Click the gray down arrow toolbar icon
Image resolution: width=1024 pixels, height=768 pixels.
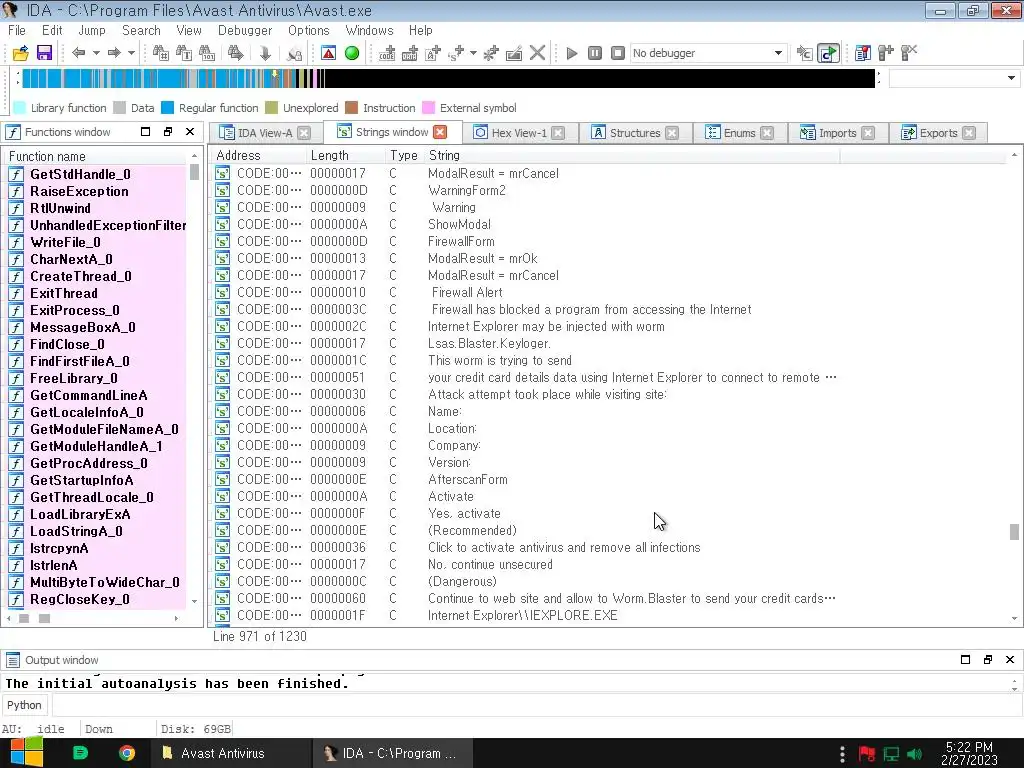(265, 53)
